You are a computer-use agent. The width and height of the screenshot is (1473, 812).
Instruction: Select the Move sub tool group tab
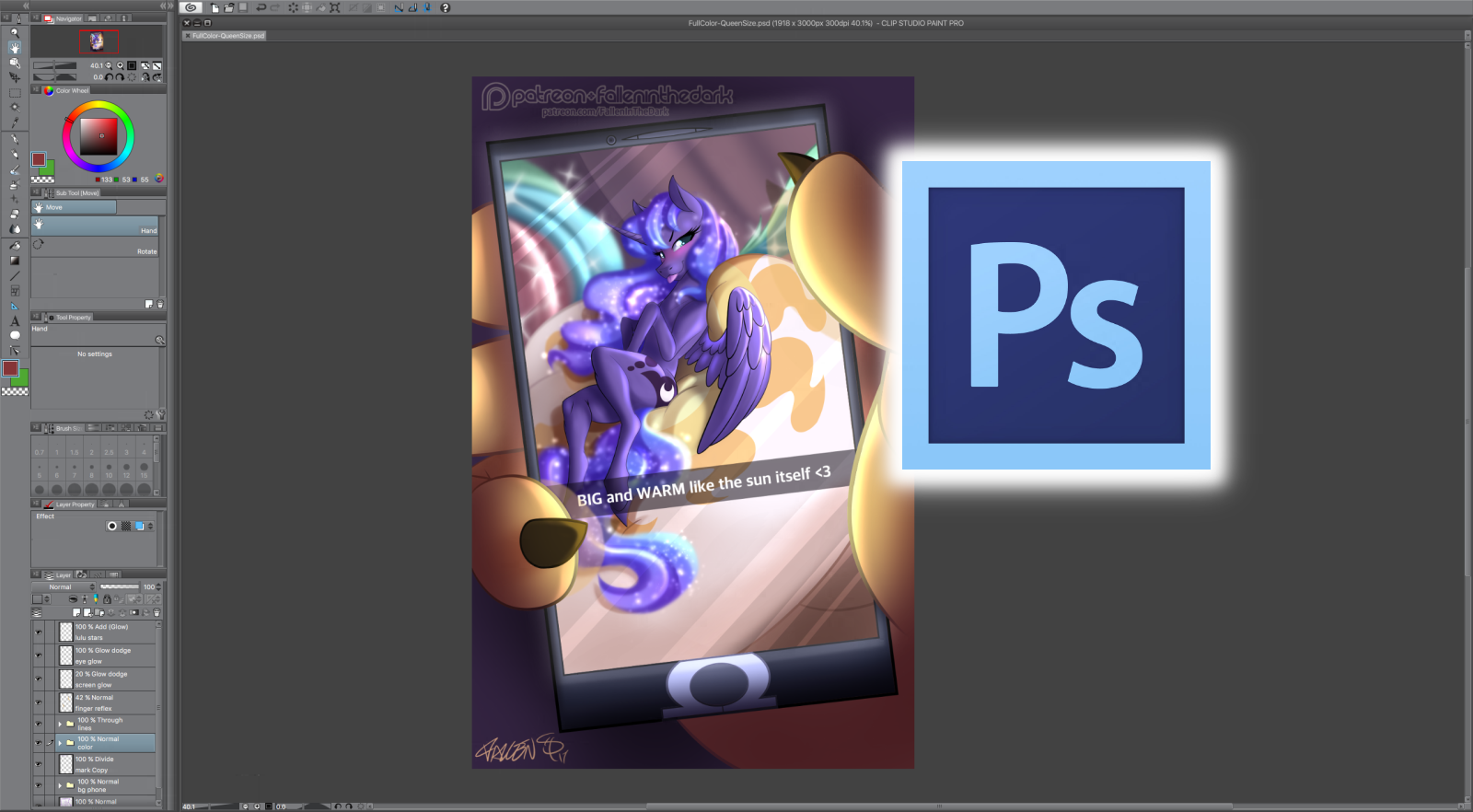(x=74, y=207)
